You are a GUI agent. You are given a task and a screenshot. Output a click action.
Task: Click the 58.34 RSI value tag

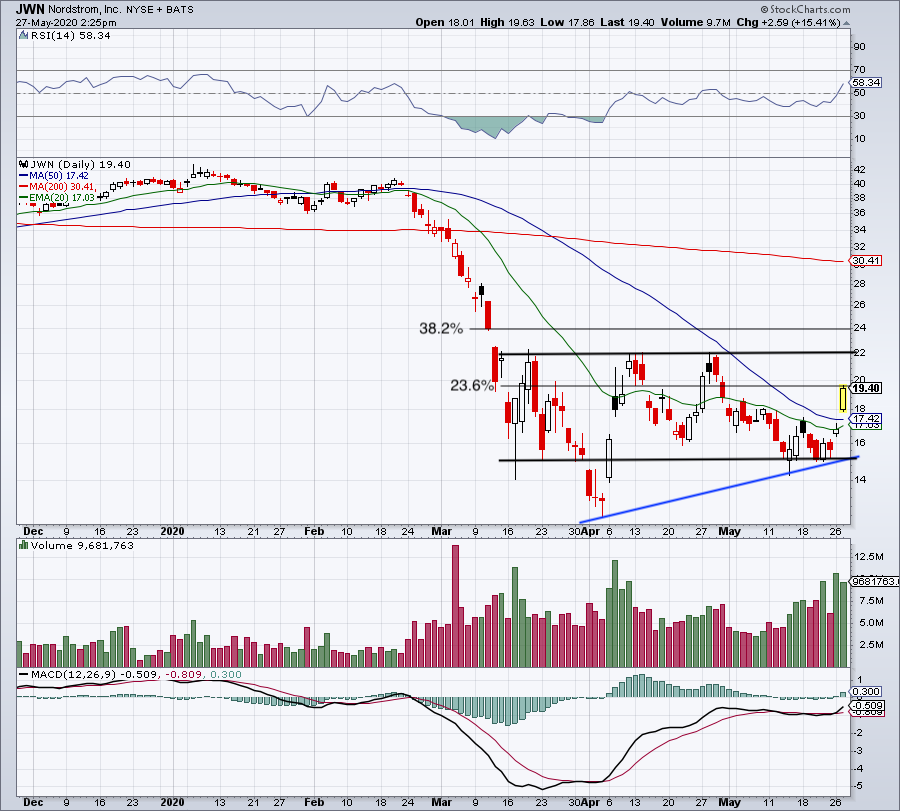(866, 82)
